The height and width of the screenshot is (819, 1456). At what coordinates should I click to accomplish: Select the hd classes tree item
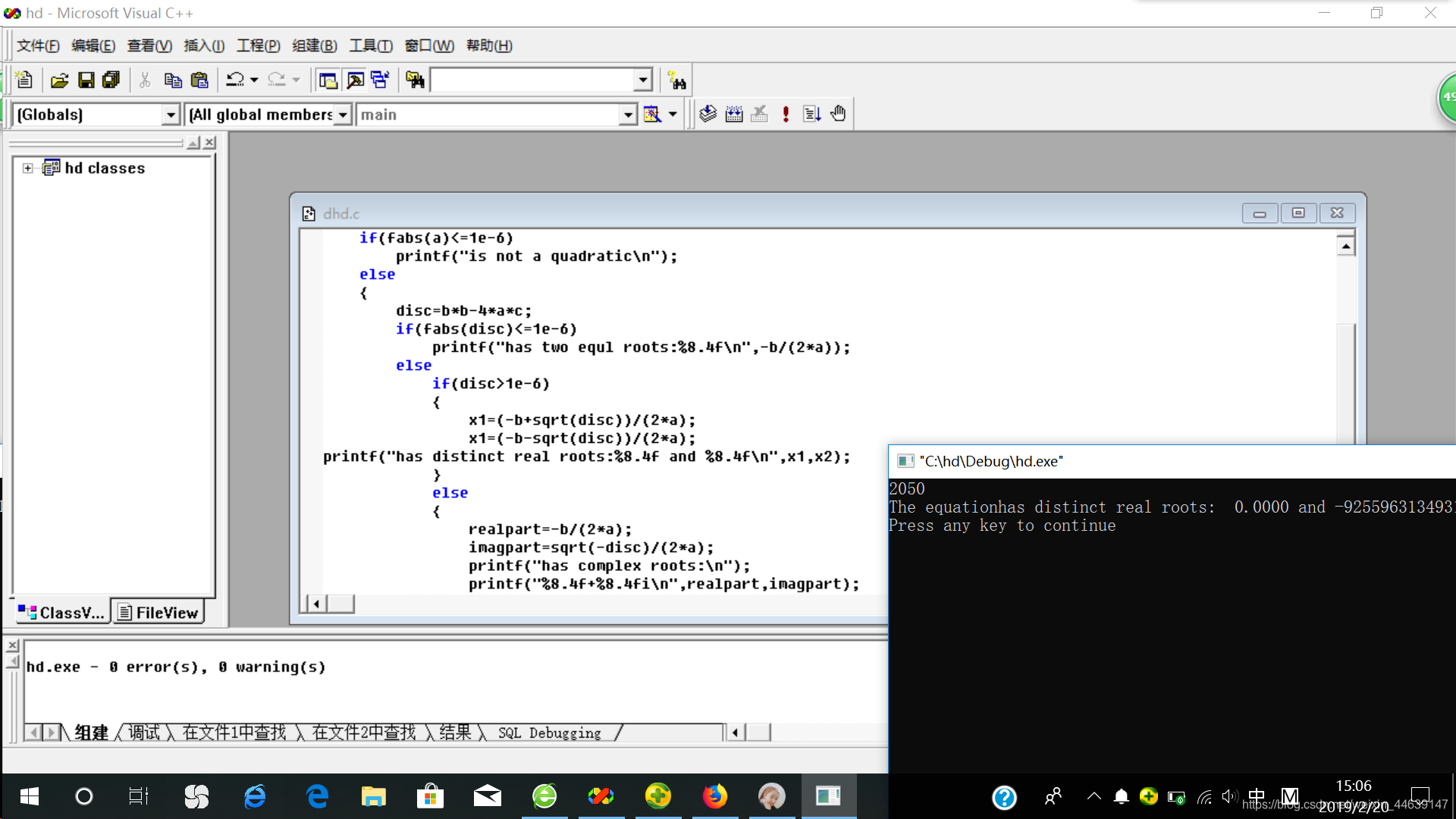[105, 168]
